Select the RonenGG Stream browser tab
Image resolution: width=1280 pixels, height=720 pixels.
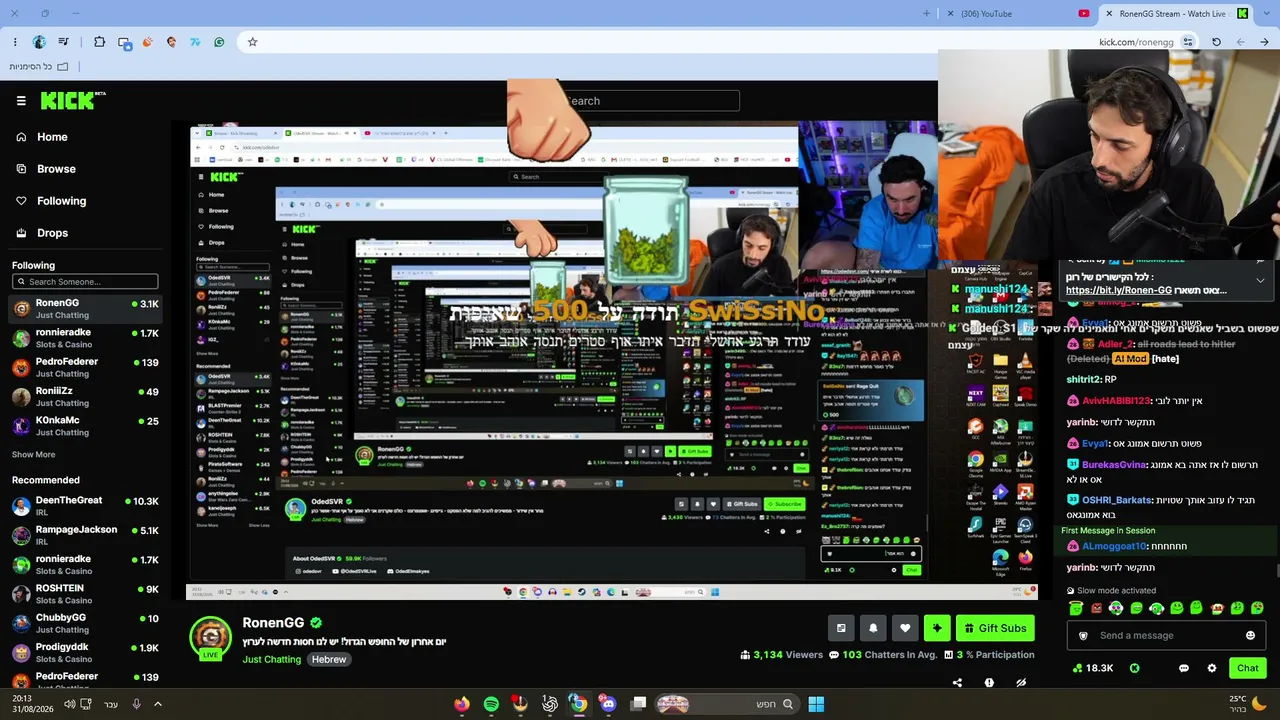point(1176,14)
